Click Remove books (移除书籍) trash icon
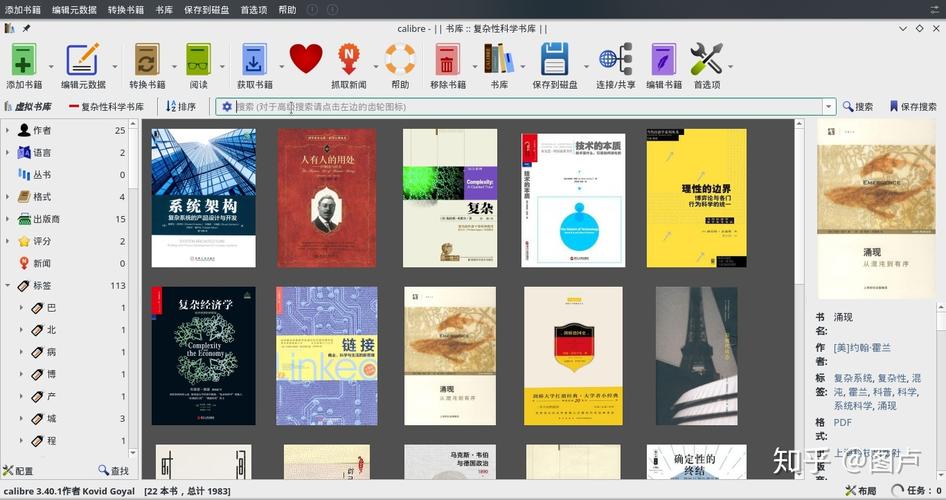The image size is (946, 500). click(x=447, y=59)
